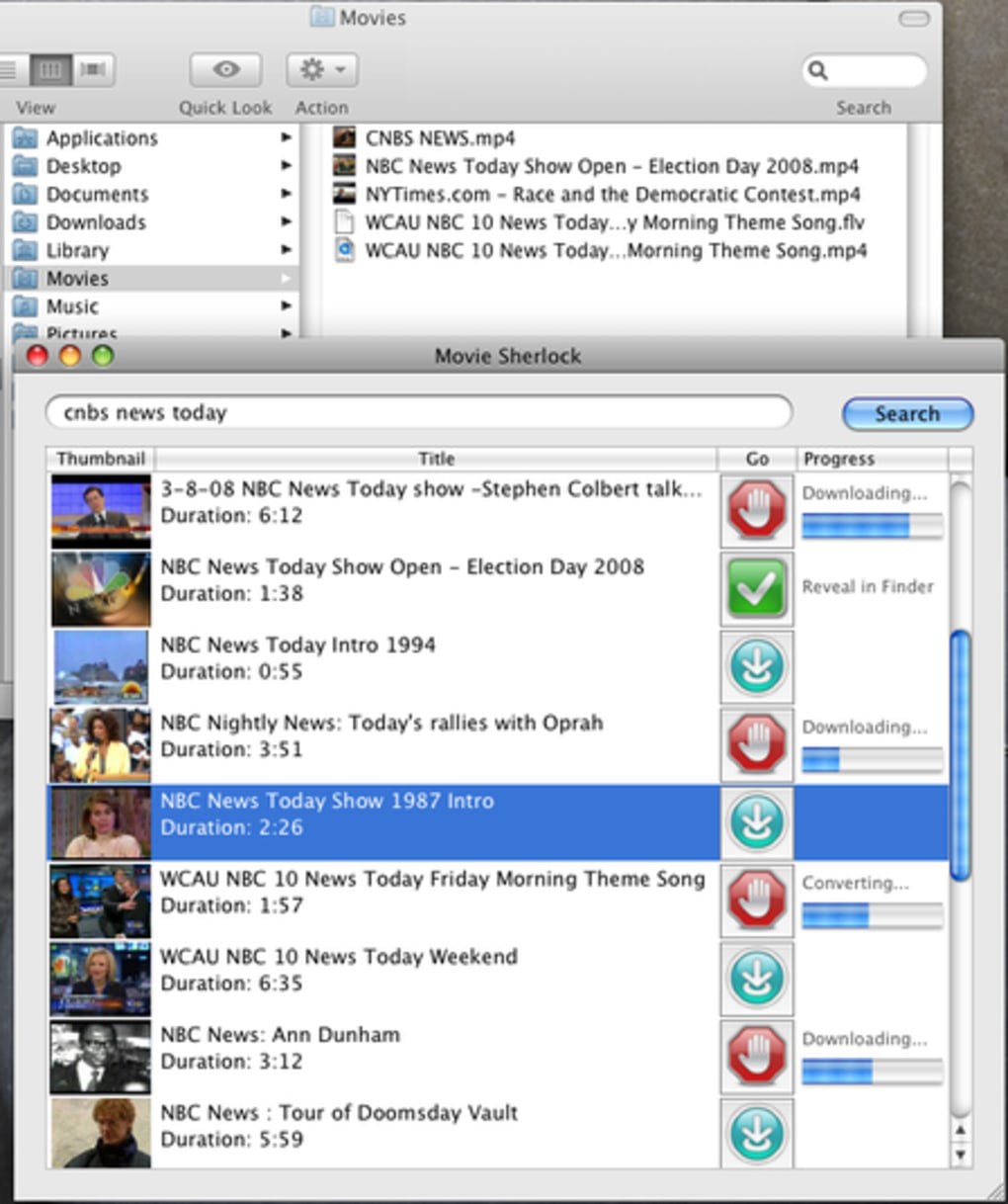Click NBC peacock Election Day thumbnail
Screen dimensions: 1008x1204
click(x=101, y=589)
